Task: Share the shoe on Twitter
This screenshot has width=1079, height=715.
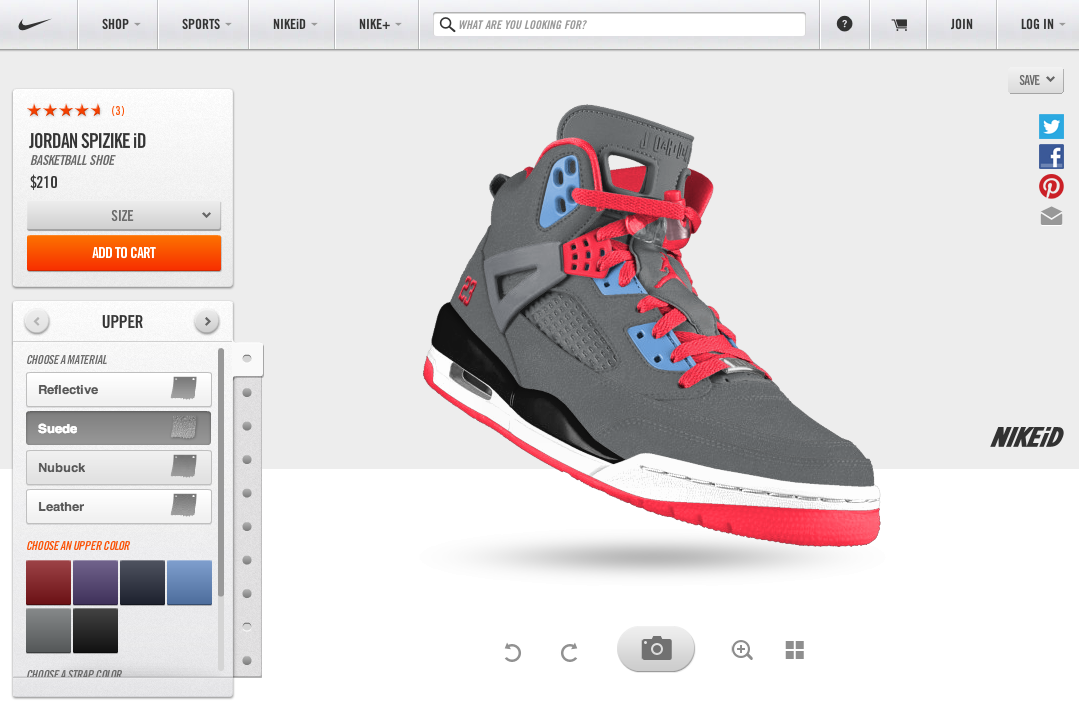Action: [x=1051, y=127]
